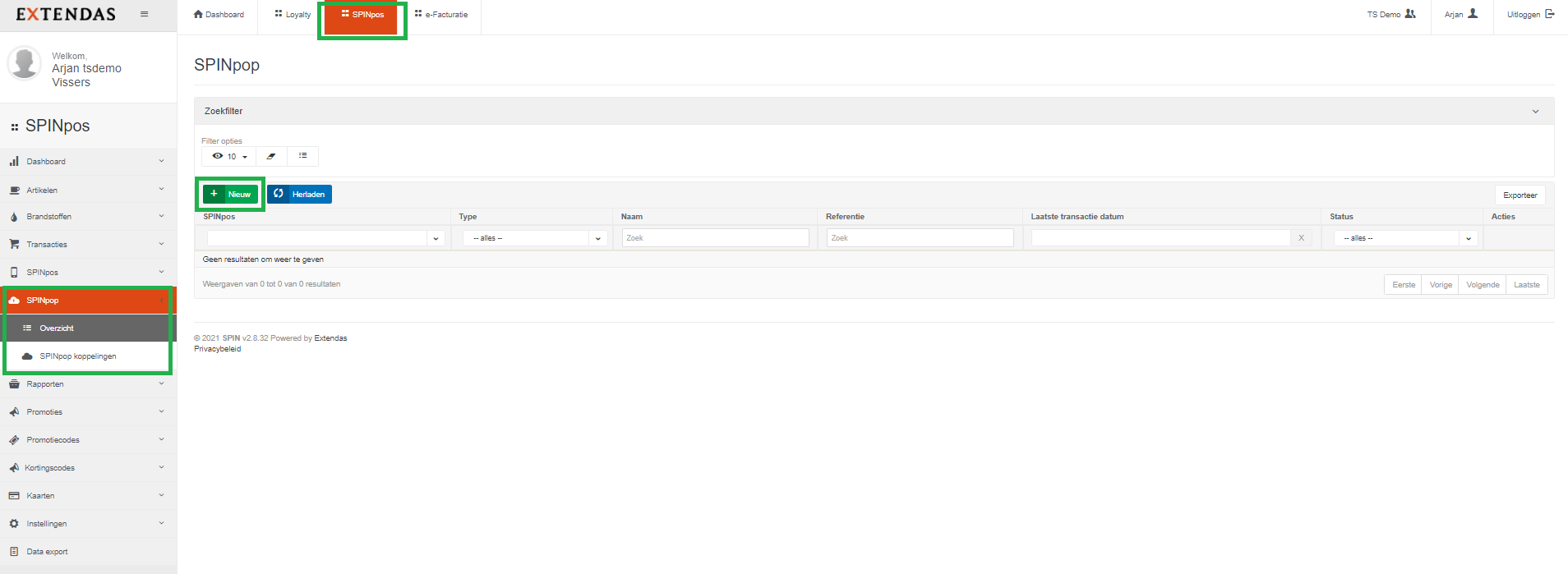Sort by Referentie column header

pos(845,217)
